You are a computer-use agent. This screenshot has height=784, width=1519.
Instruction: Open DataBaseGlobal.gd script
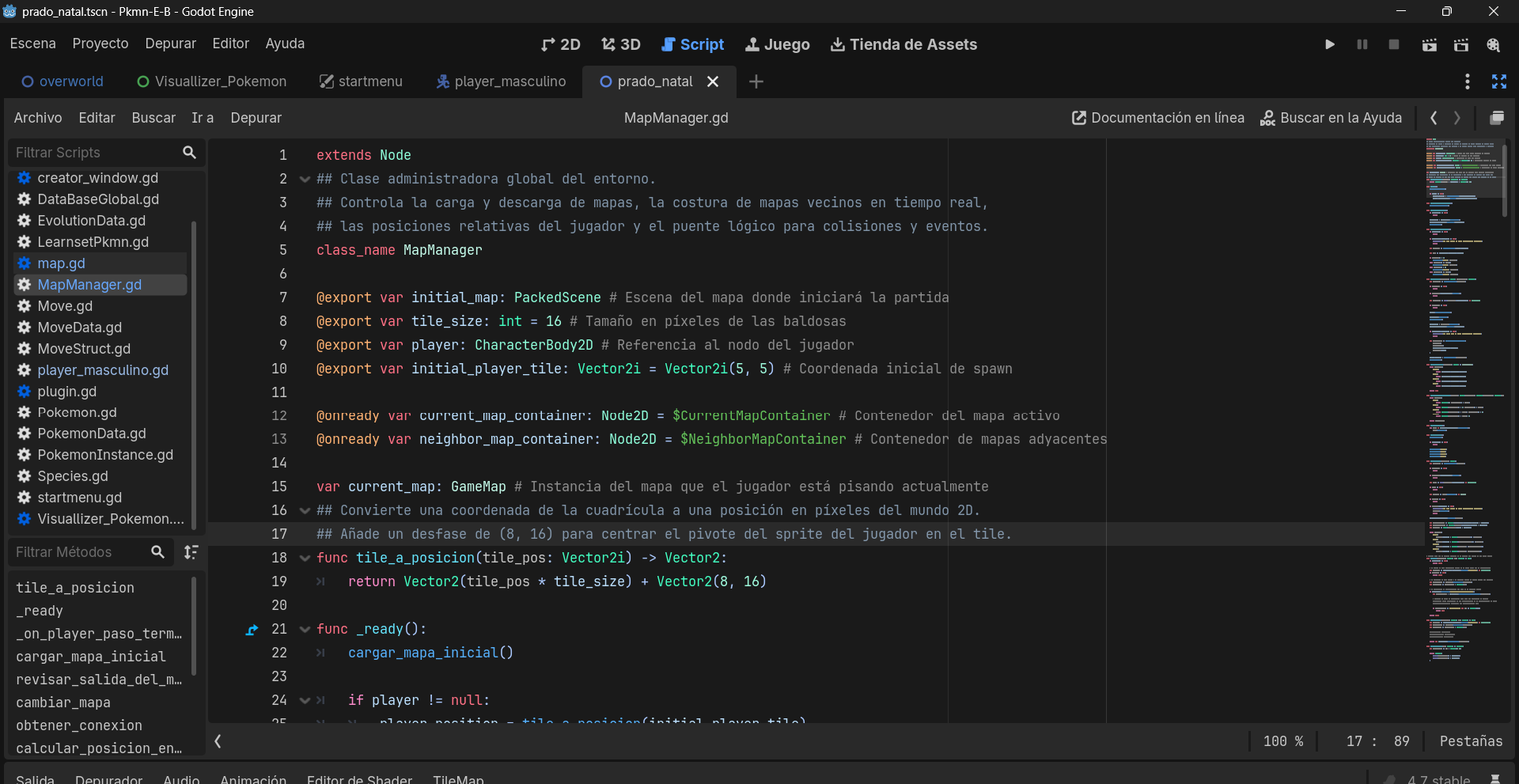tap(98, 199)
